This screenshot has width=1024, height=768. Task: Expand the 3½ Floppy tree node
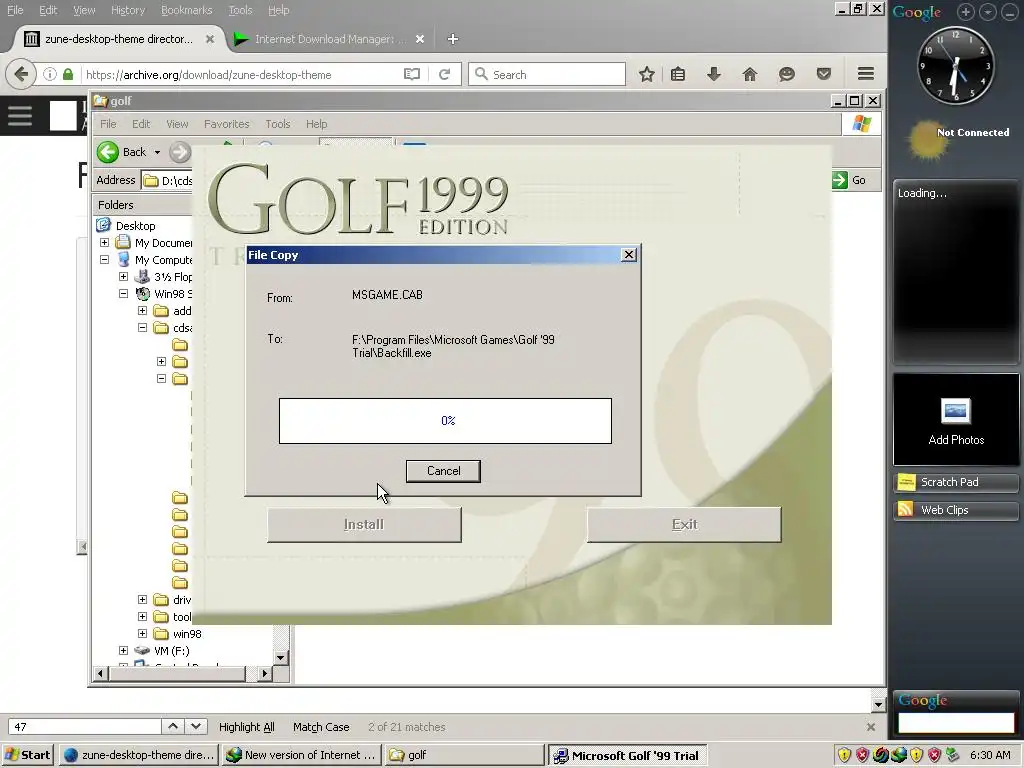(123, 277)
